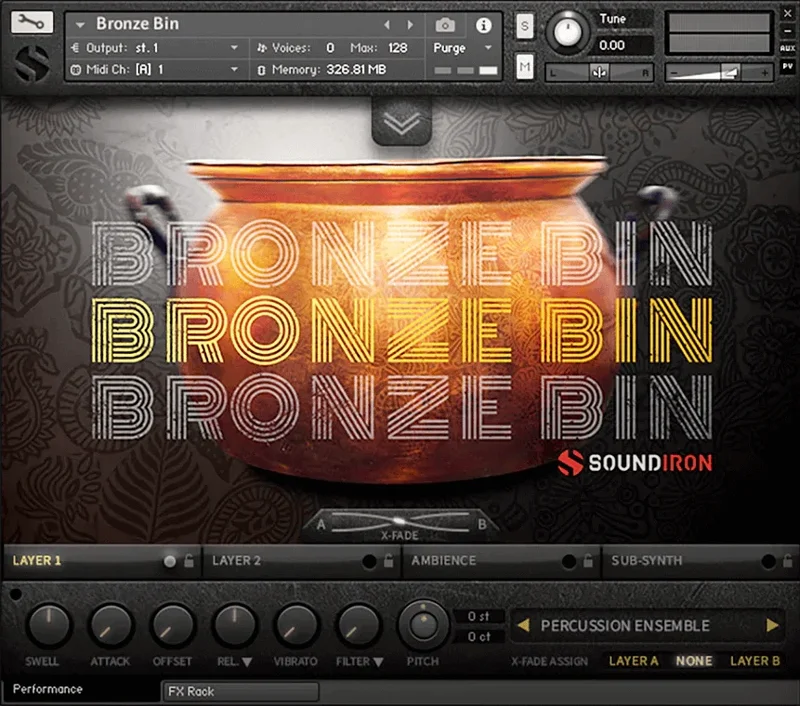Click the Pitch knob

click(423, 625)
